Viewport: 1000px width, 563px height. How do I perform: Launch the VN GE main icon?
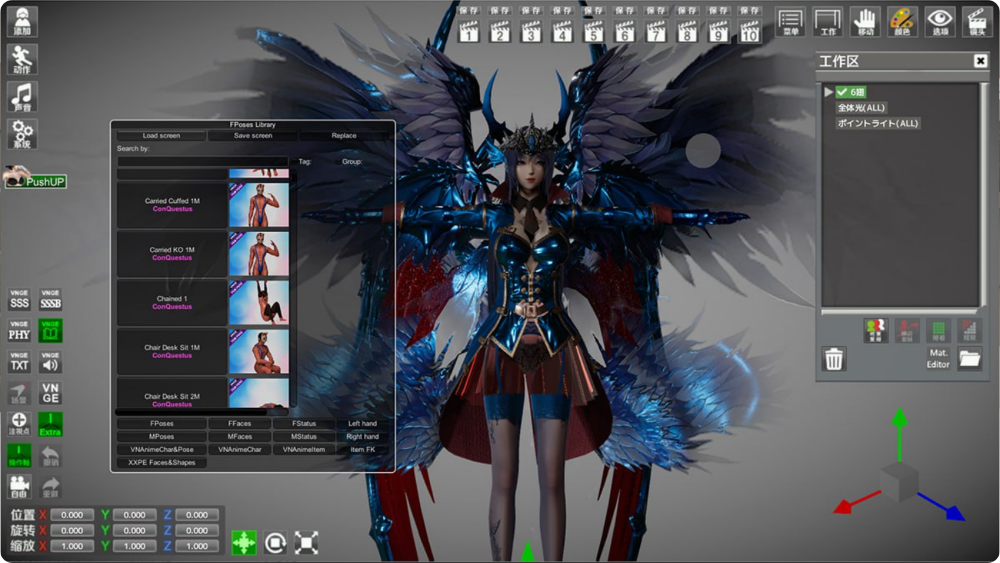pyautogui.click(x=50, y=393)
